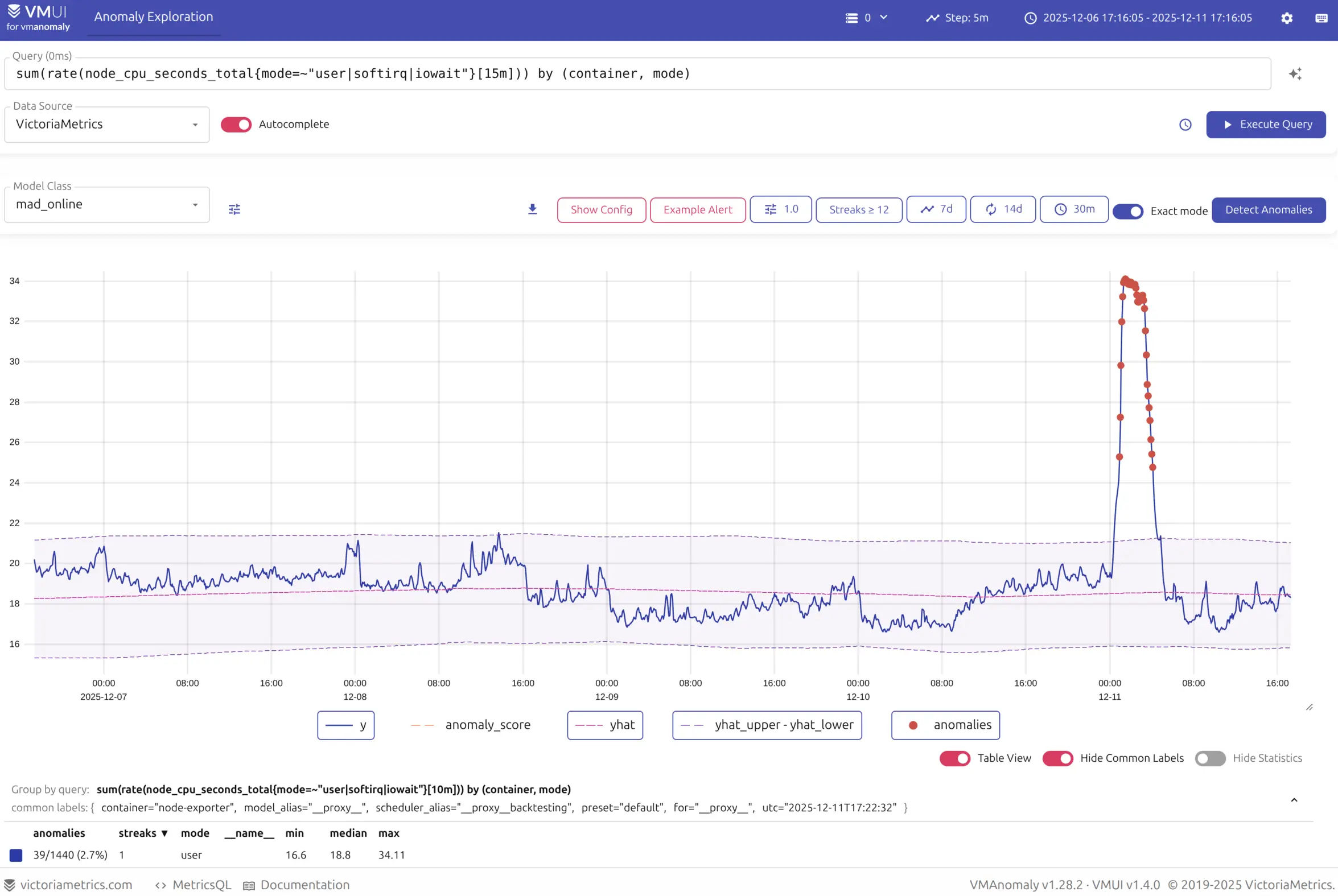Expand the Model Class mad_online dropdown
The image size is (1338, 896).
107,205
